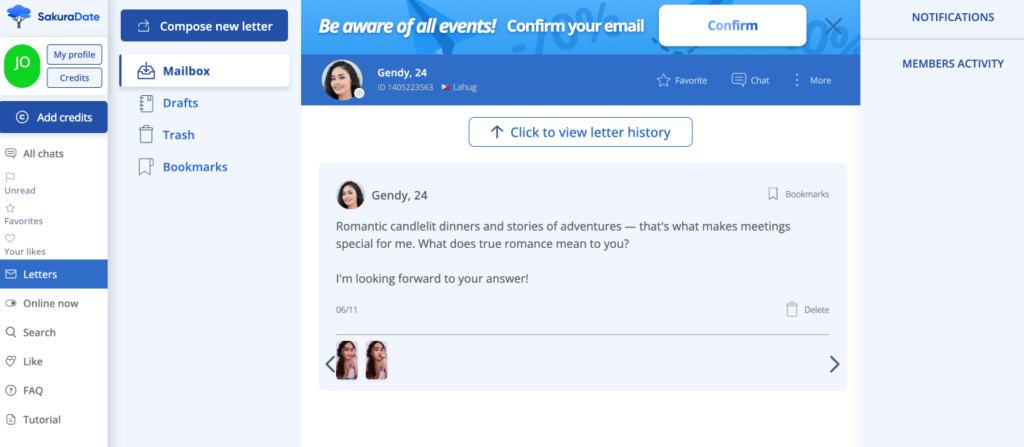Viewport: 1024px width, 447px height.
Task: Bookmark Gendy's letter
Action: tap(773, 194)
